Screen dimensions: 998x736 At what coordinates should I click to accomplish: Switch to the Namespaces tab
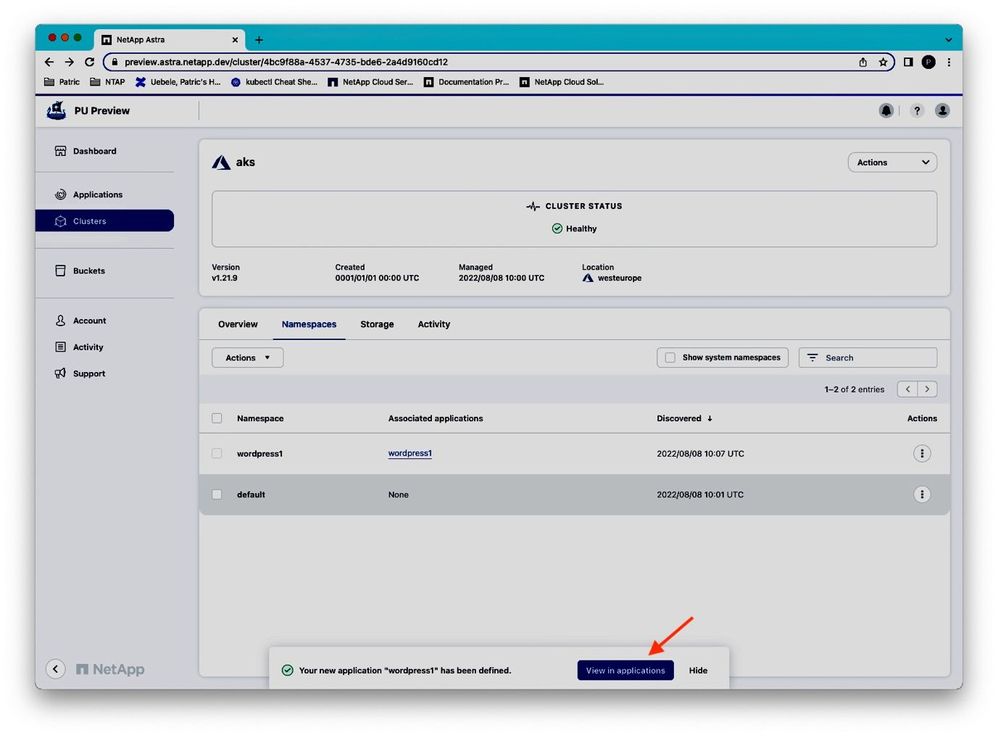(x=309, y=324)
